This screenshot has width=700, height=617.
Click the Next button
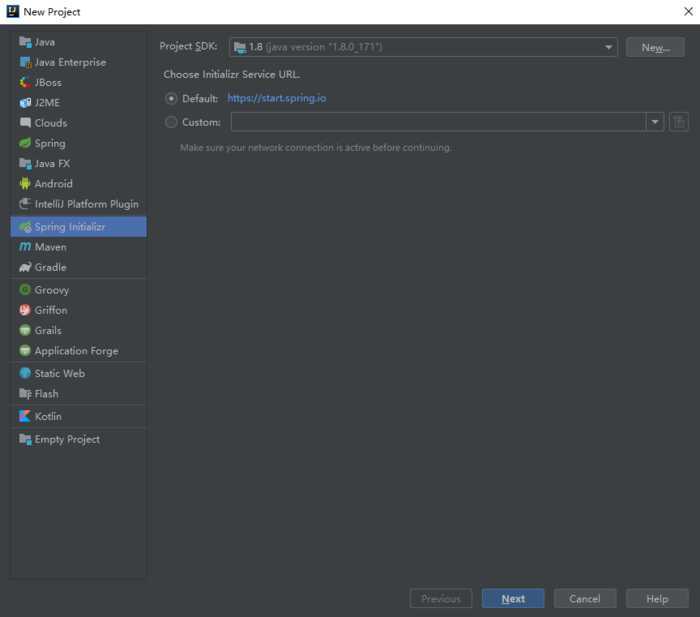(513, 598)
